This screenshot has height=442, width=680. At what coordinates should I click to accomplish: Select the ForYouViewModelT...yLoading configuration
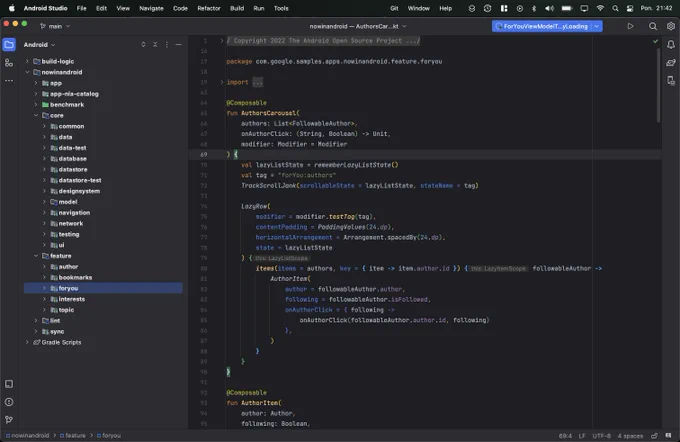[542, 26]
